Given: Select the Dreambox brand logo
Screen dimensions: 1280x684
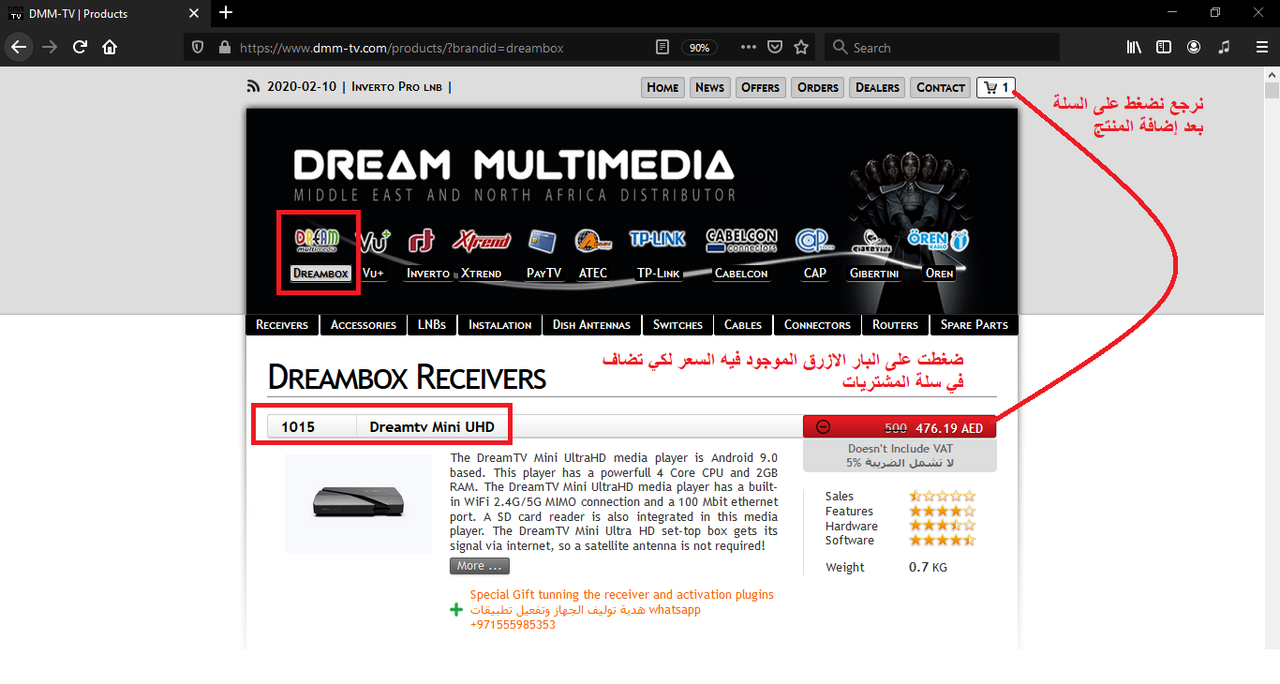Looking at the screenshot, I should pyautogui.click(x=317, y=240).
